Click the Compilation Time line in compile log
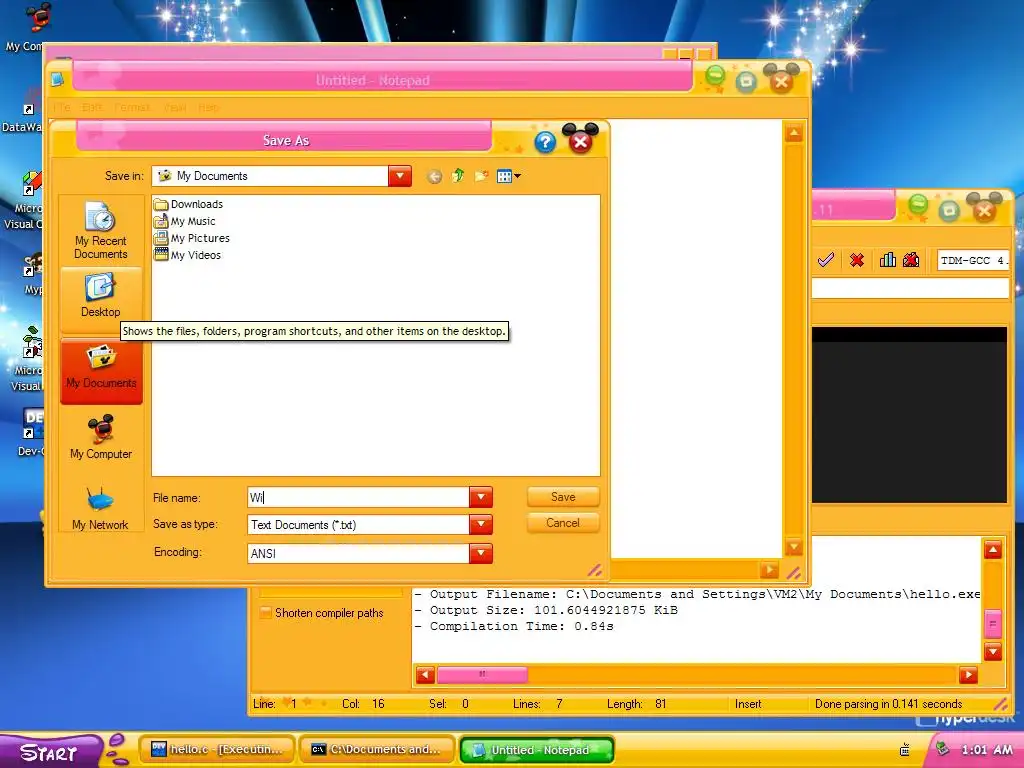Image resolution: width=1024 pixels, height=768 pixels. [515, 626]
